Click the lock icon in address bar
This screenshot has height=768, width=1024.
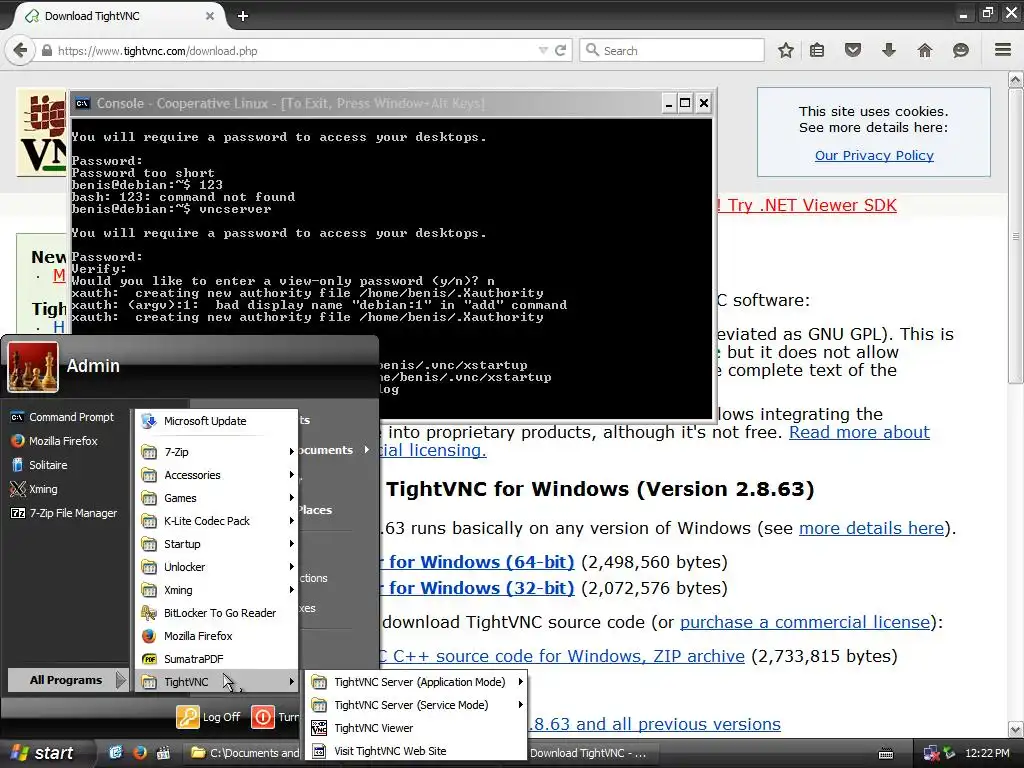click(47, 50)
